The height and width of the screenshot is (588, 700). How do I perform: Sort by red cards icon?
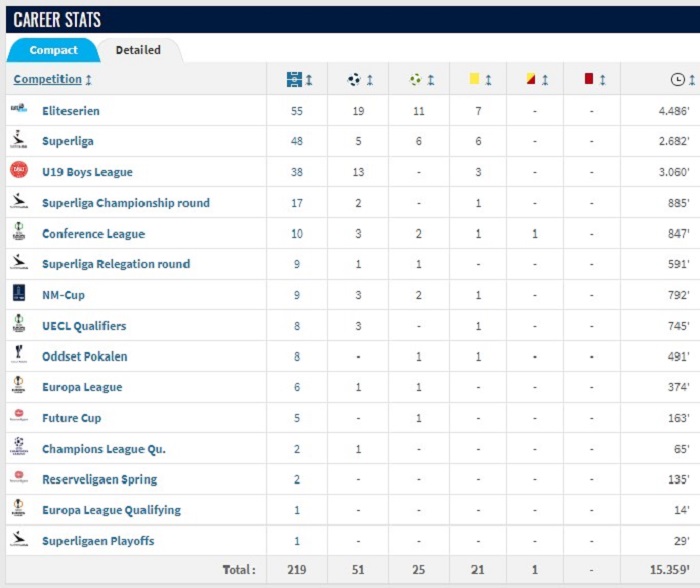point(589,79)
